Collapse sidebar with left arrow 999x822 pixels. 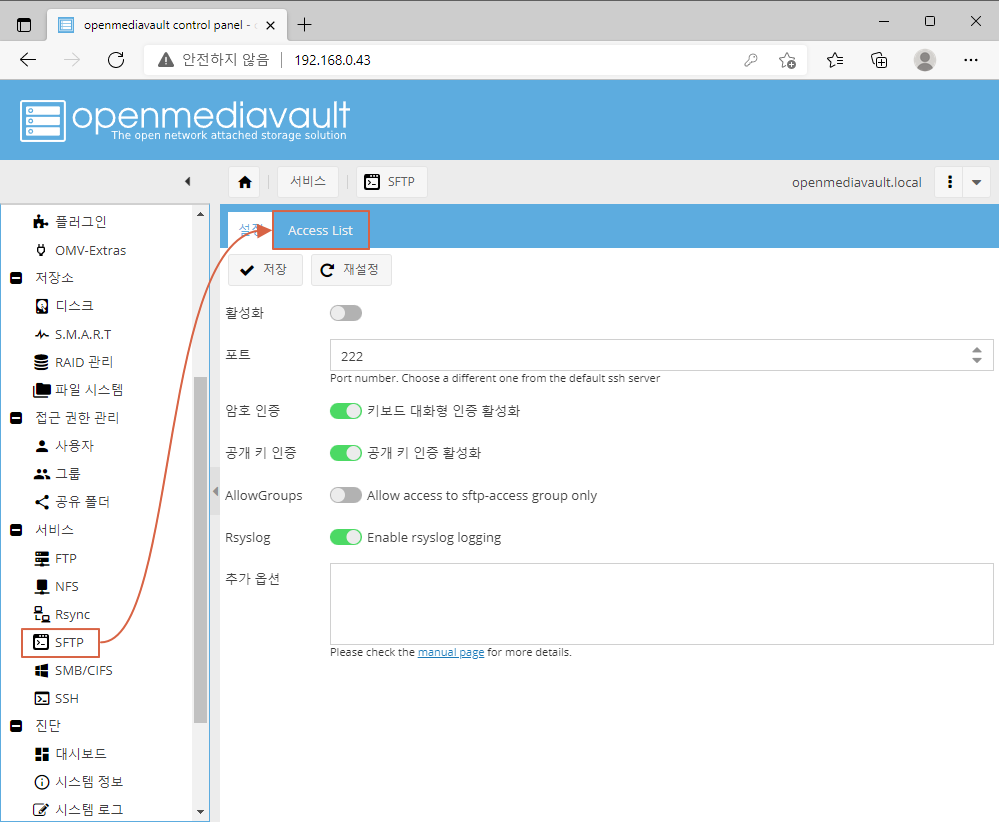tap(187, 182)
